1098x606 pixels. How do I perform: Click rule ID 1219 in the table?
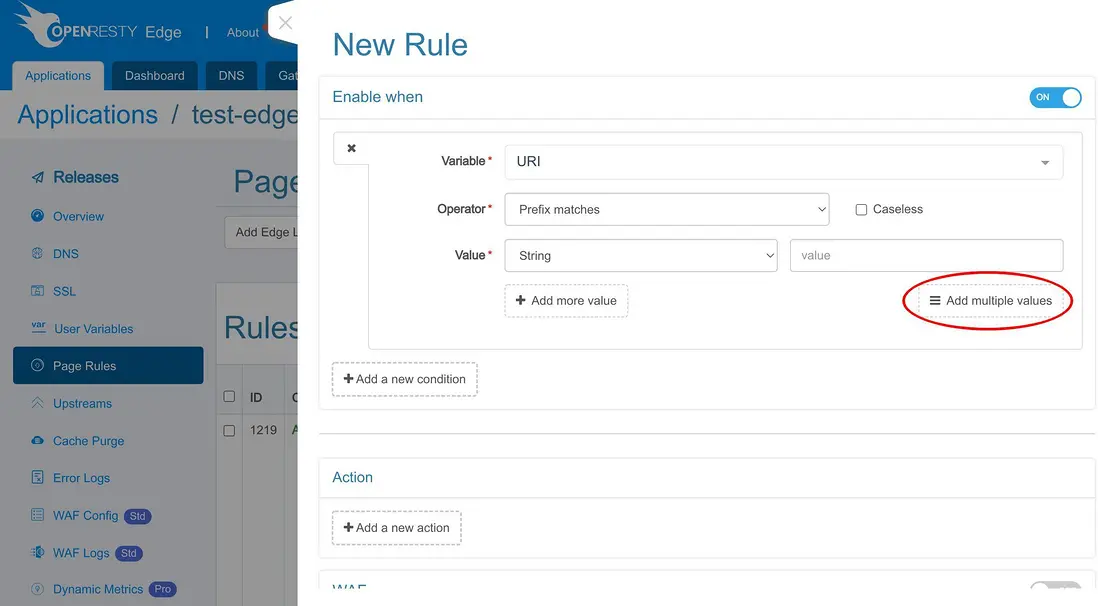pyautogui.click(x=263, y=430)
